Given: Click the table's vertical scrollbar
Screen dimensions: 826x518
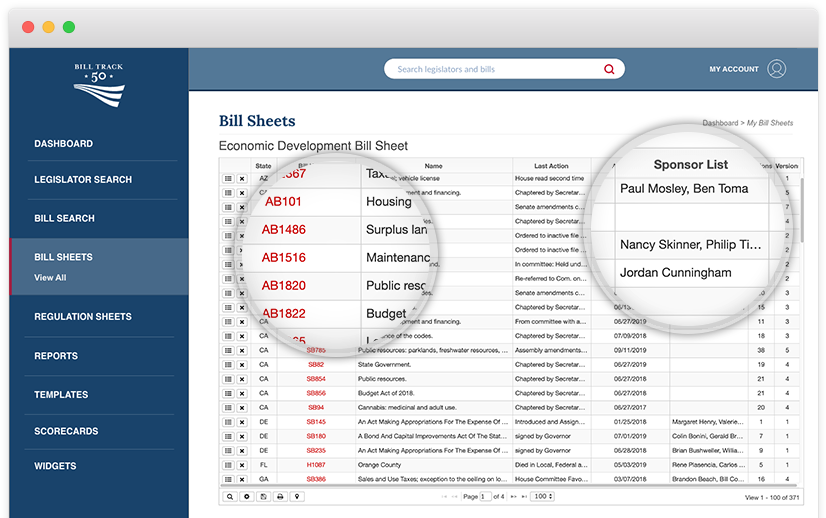Looking at the screenshot, I should click(x=802, y=211).
